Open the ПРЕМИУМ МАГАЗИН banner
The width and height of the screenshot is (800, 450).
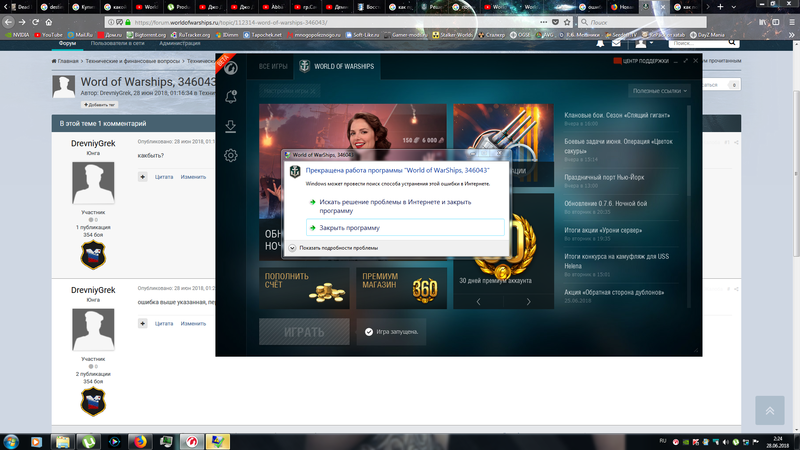point(401,288)
